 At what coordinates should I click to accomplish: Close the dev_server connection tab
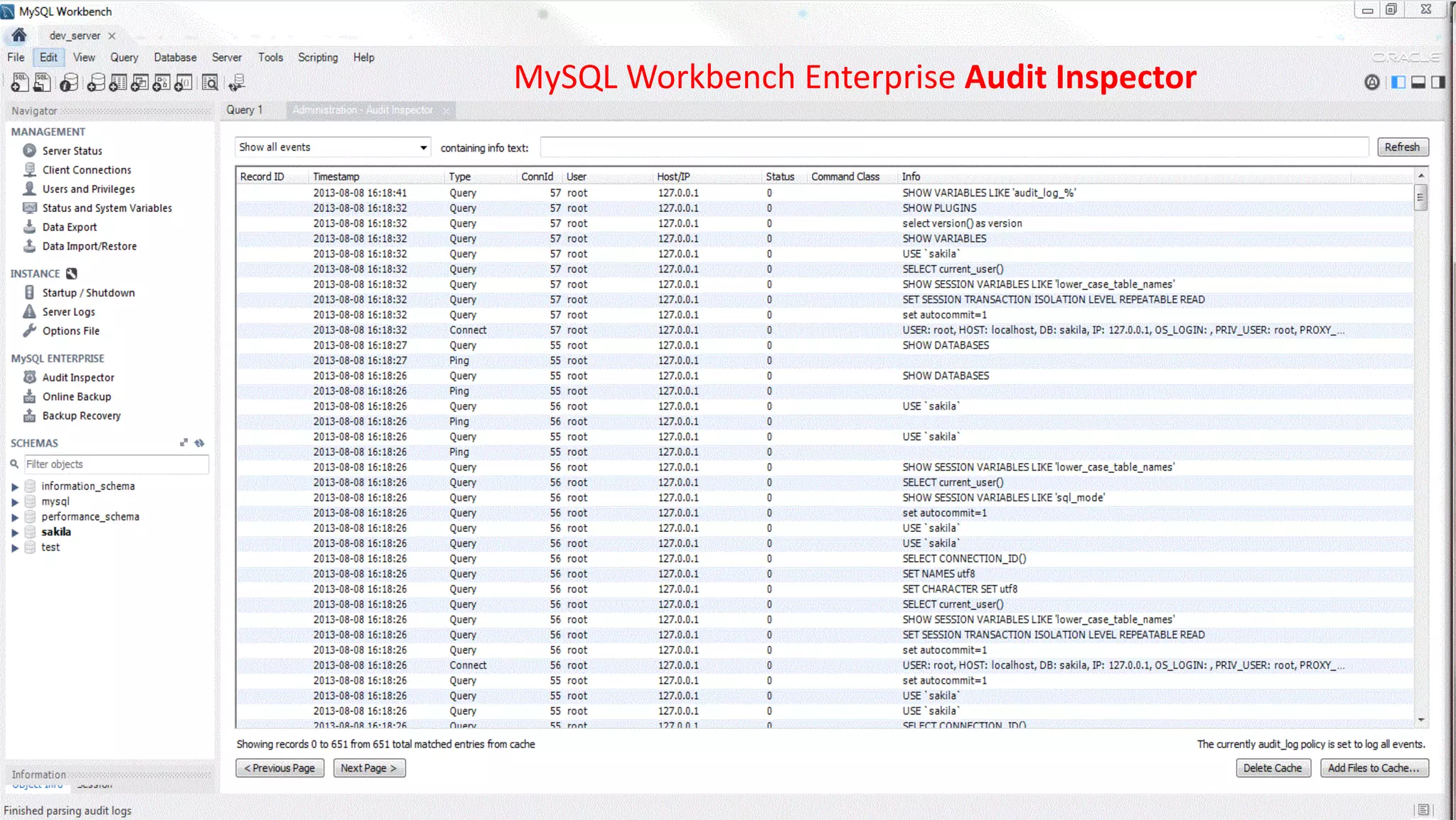pyautogui.click(x=112, y=36)
